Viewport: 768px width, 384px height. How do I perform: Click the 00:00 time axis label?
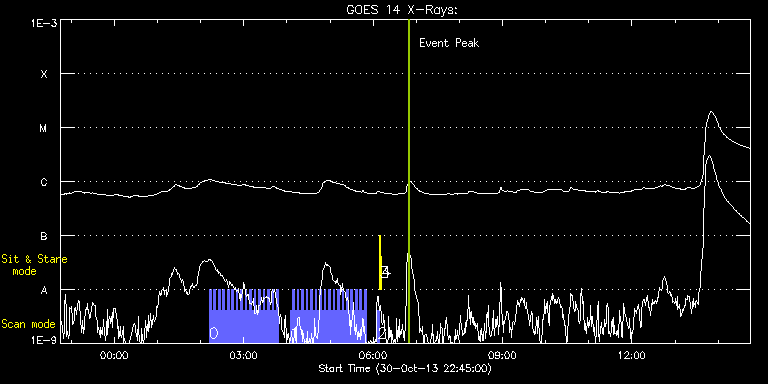pos(114,355)
